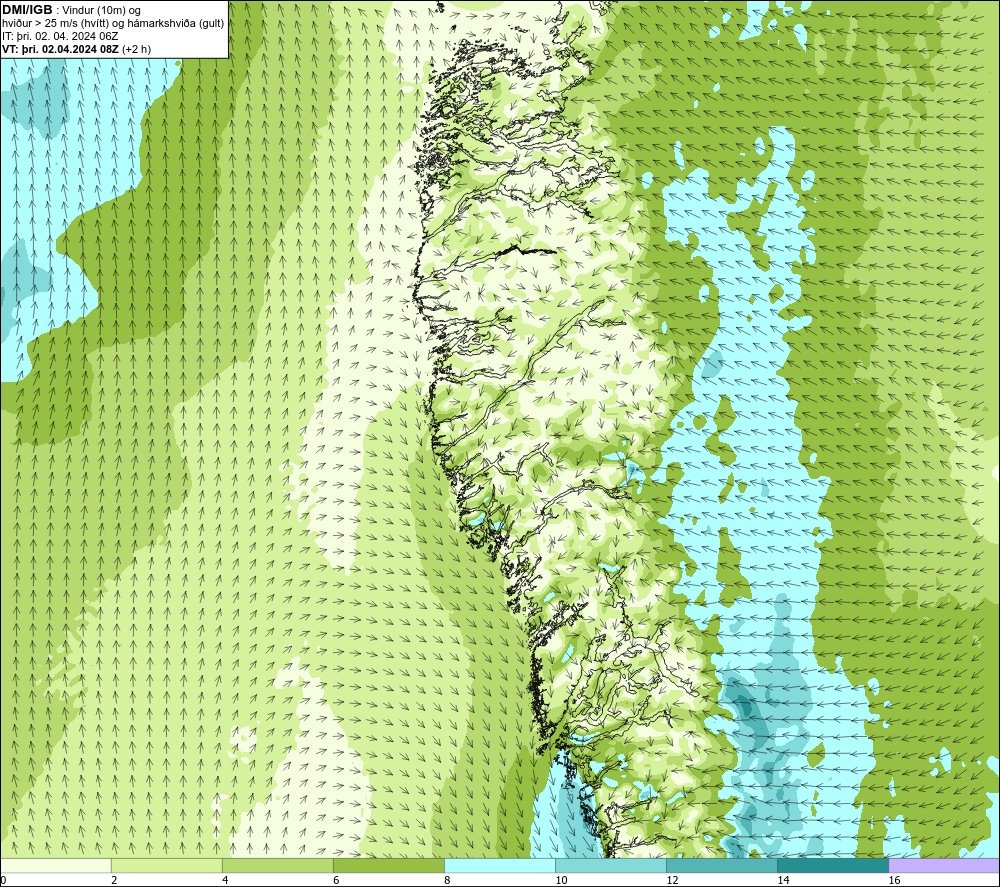Click the legend tick label 10
1000x887 pixels.
coord(561,881)
